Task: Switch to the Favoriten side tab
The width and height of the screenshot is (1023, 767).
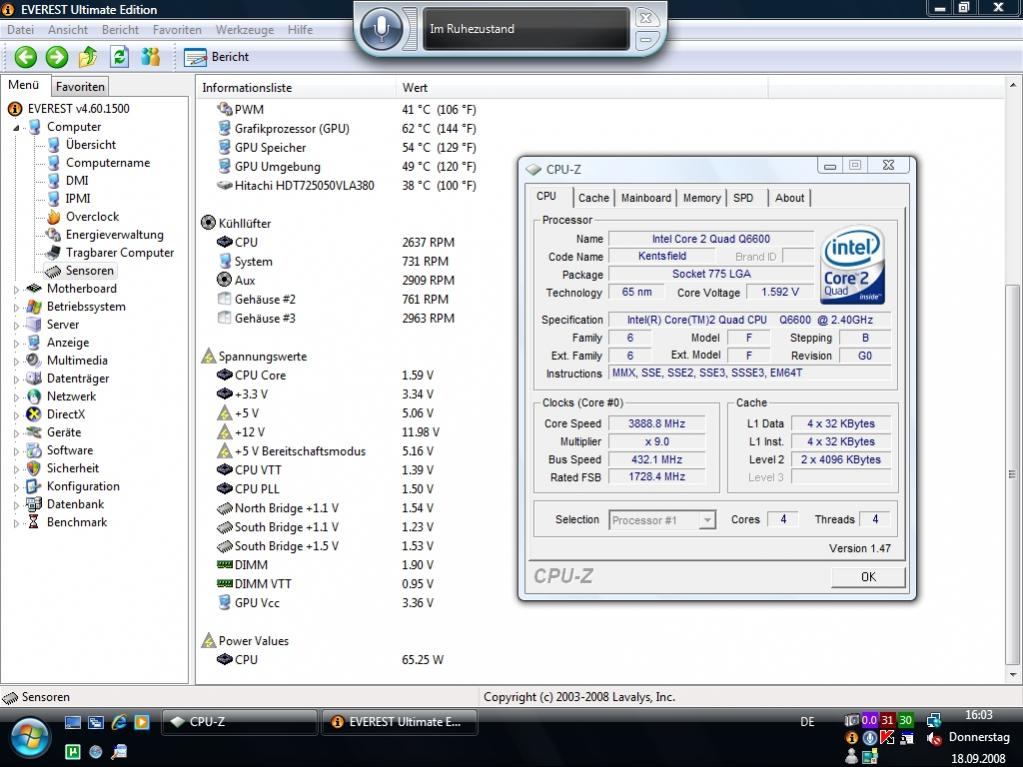Action: coord(80,86)
